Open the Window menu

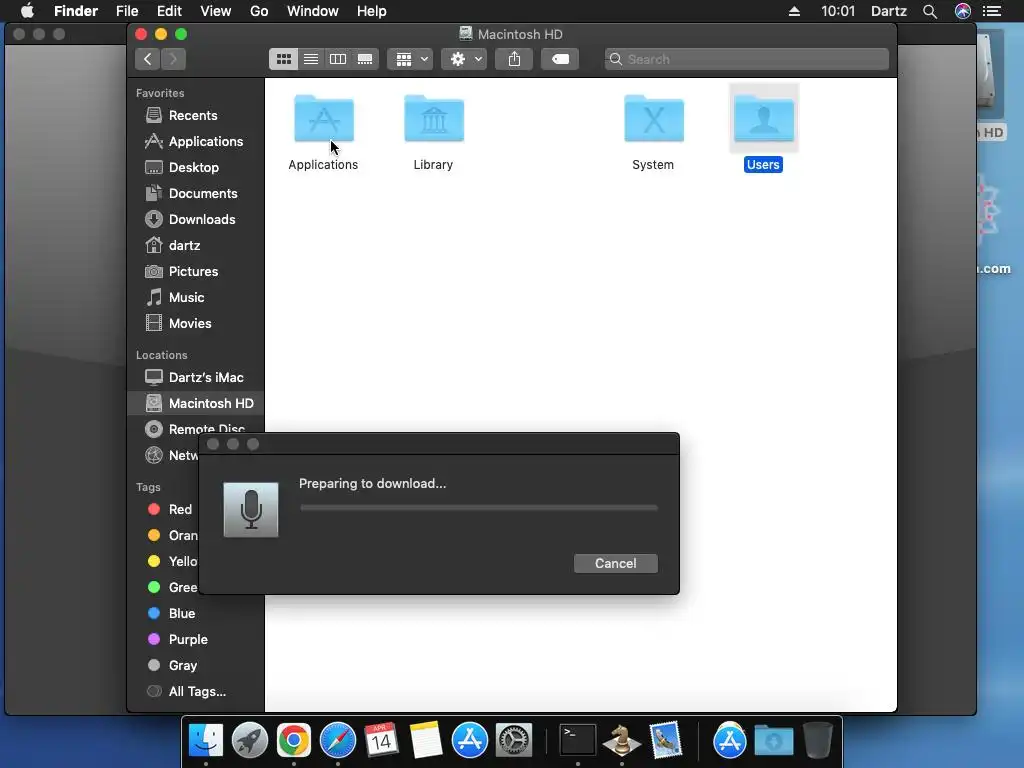(313, 11)
